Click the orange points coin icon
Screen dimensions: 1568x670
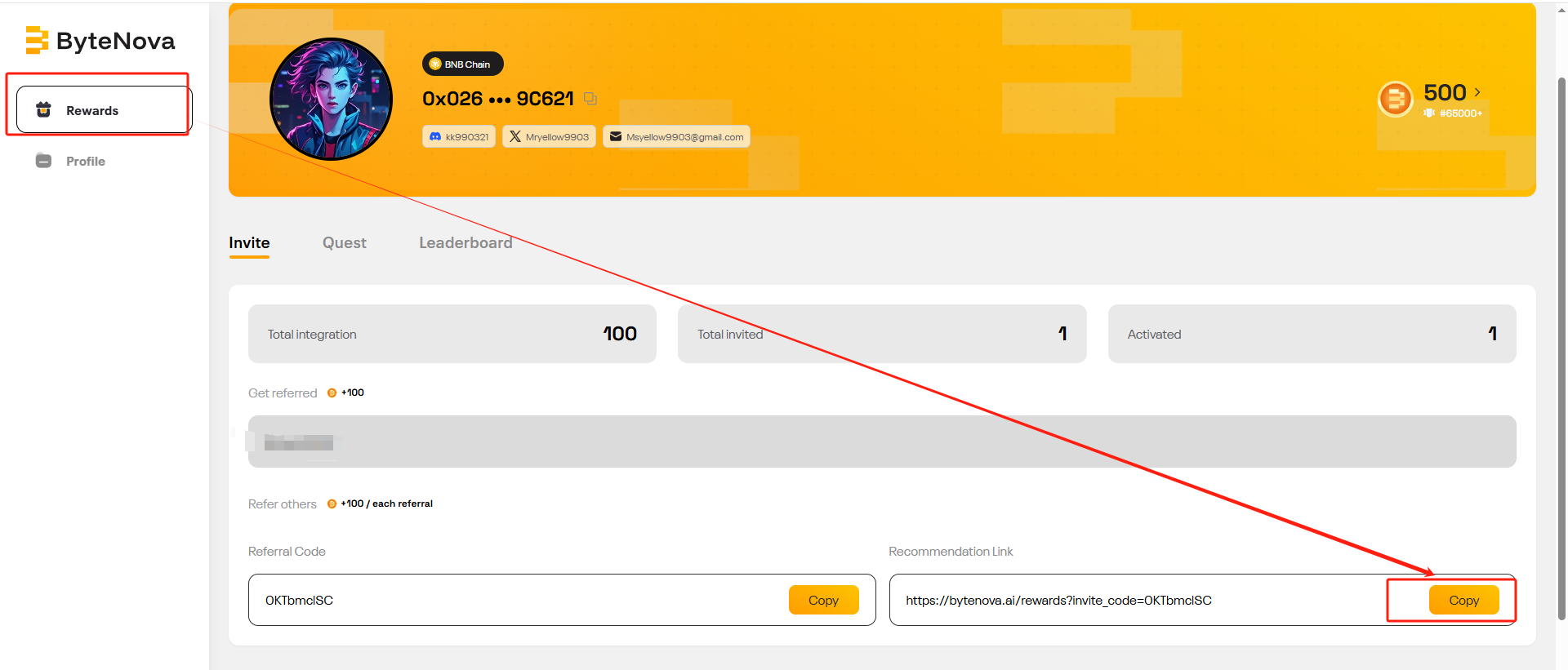[1396, 100]
